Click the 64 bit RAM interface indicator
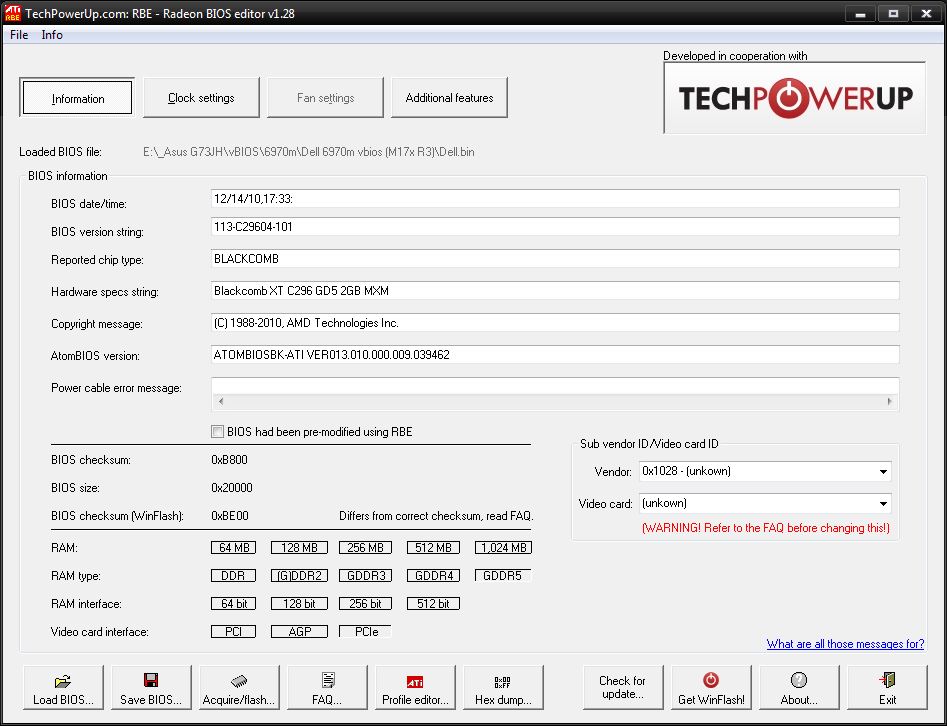This screenshot has width=947, height=726. [x=234, y=603]
